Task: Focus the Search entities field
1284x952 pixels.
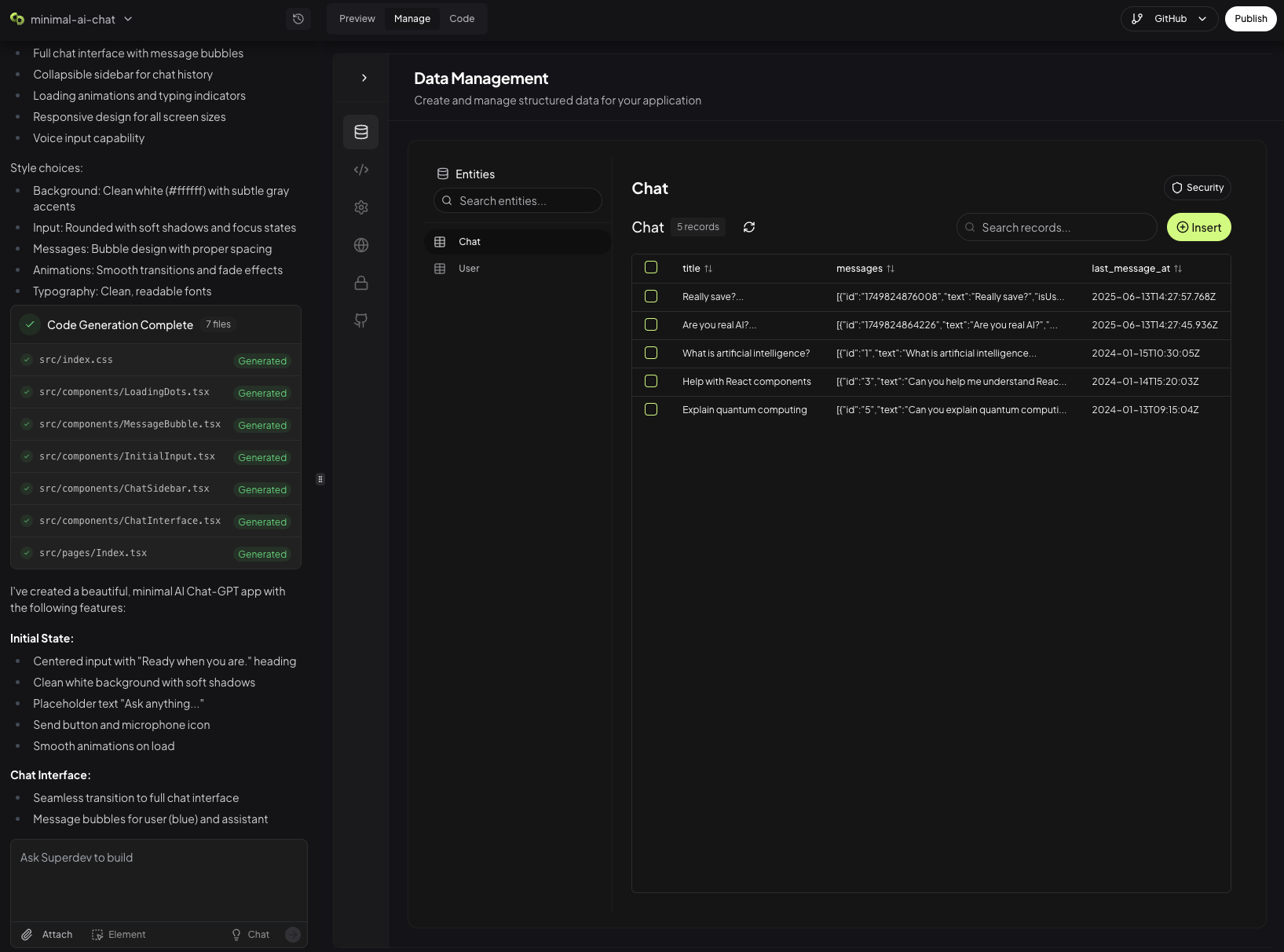Action: [x=518, y=200]
